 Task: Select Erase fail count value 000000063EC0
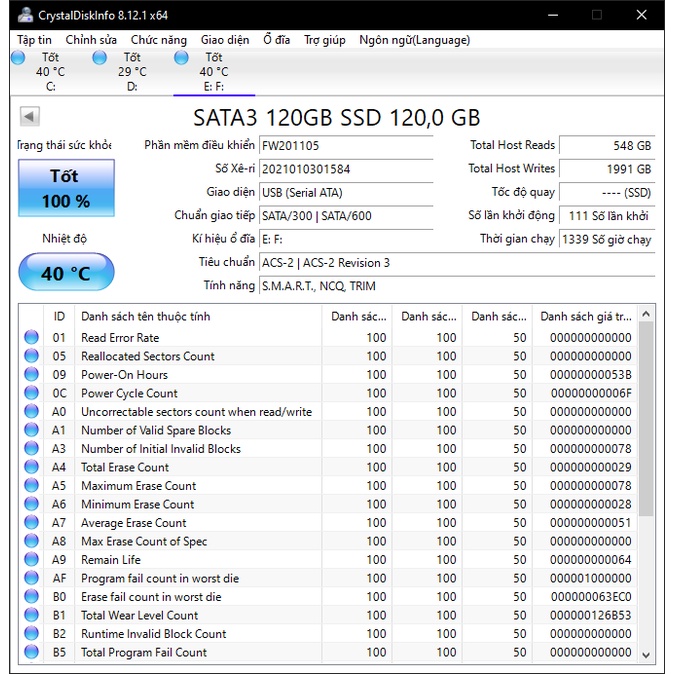pyautogui.click(x=591, y=597)
